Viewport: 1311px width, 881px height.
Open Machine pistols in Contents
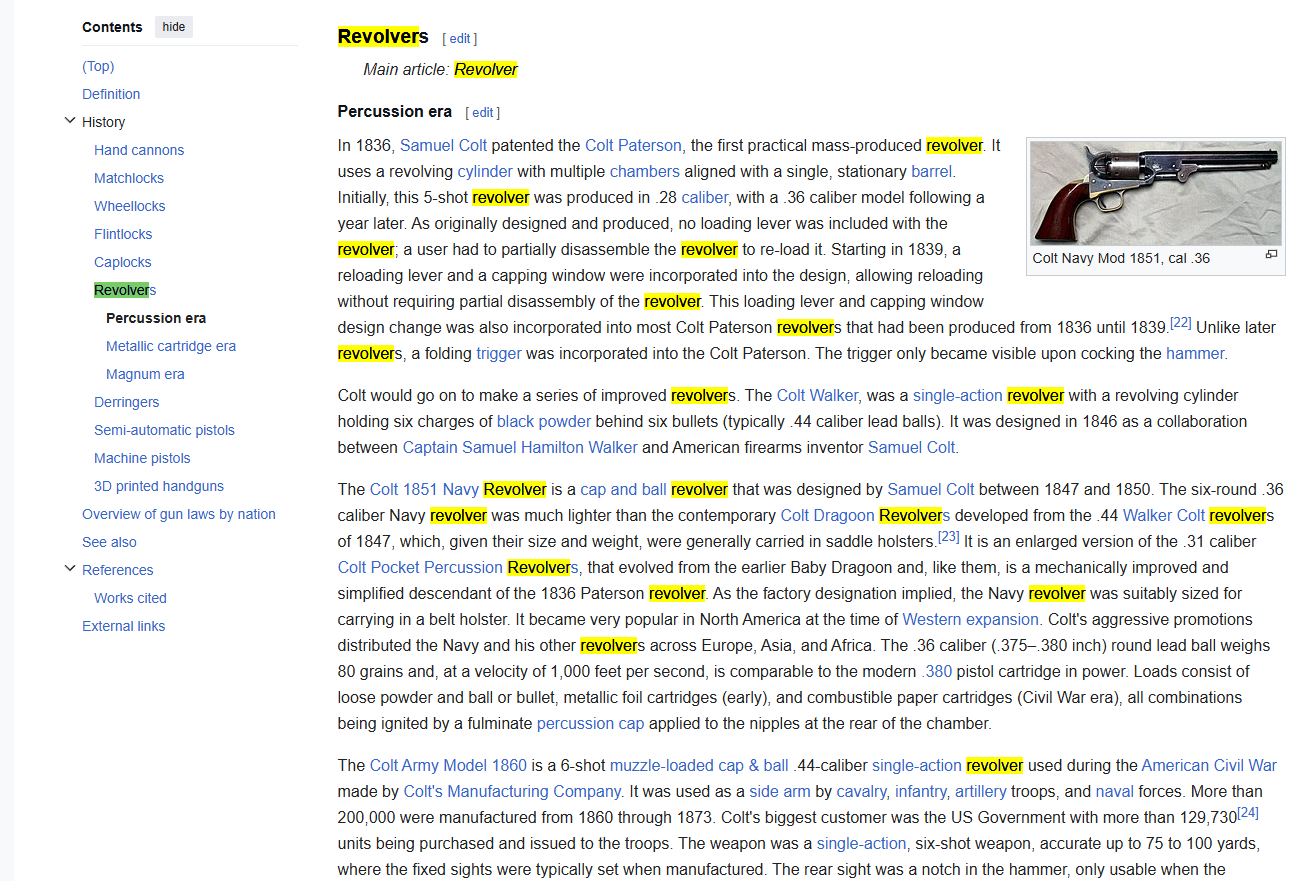point(142,458)
